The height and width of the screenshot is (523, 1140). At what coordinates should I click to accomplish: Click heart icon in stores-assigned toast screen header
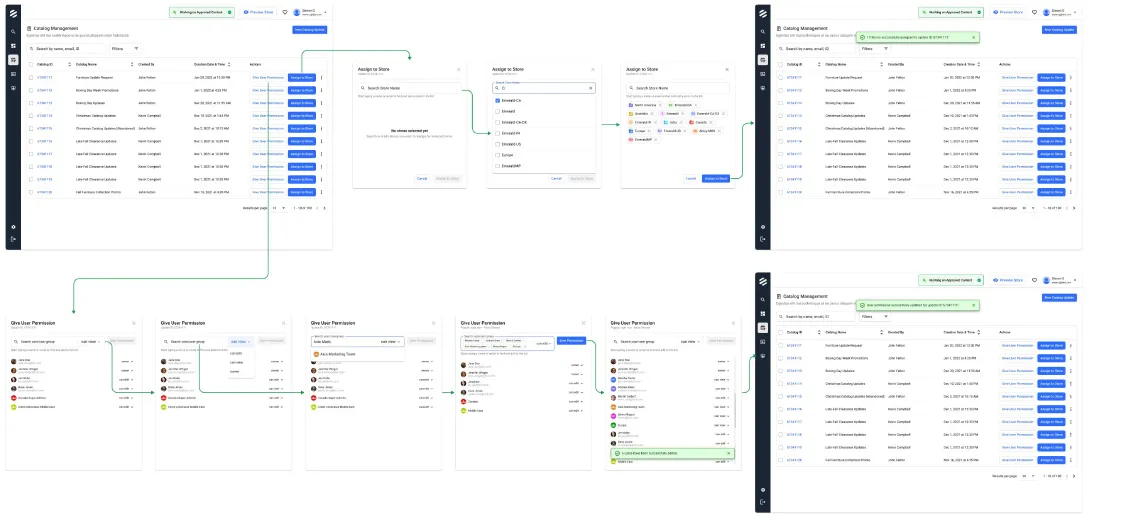point(1034,12)
